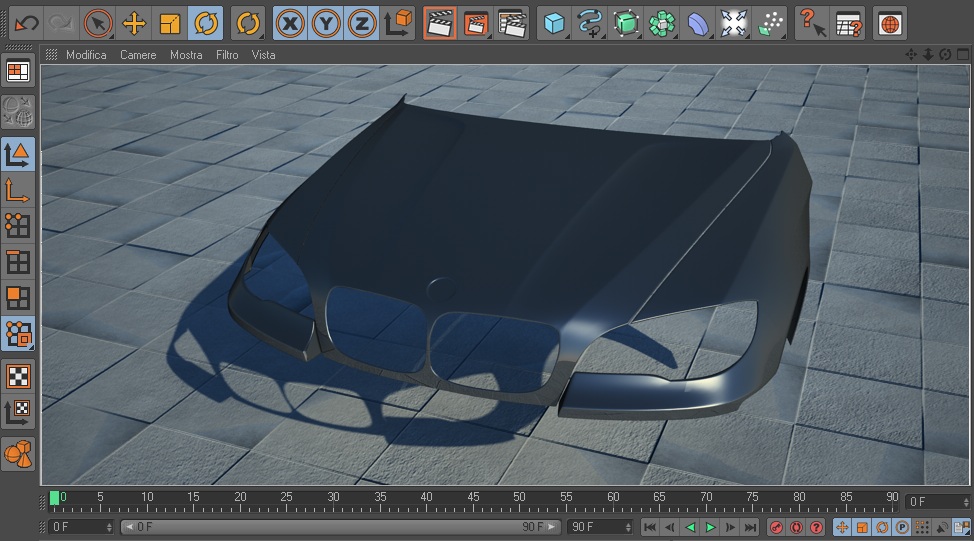Enable Texture Axis mode
This screenshot has width=974, height=541.
[x=18, y=412]
